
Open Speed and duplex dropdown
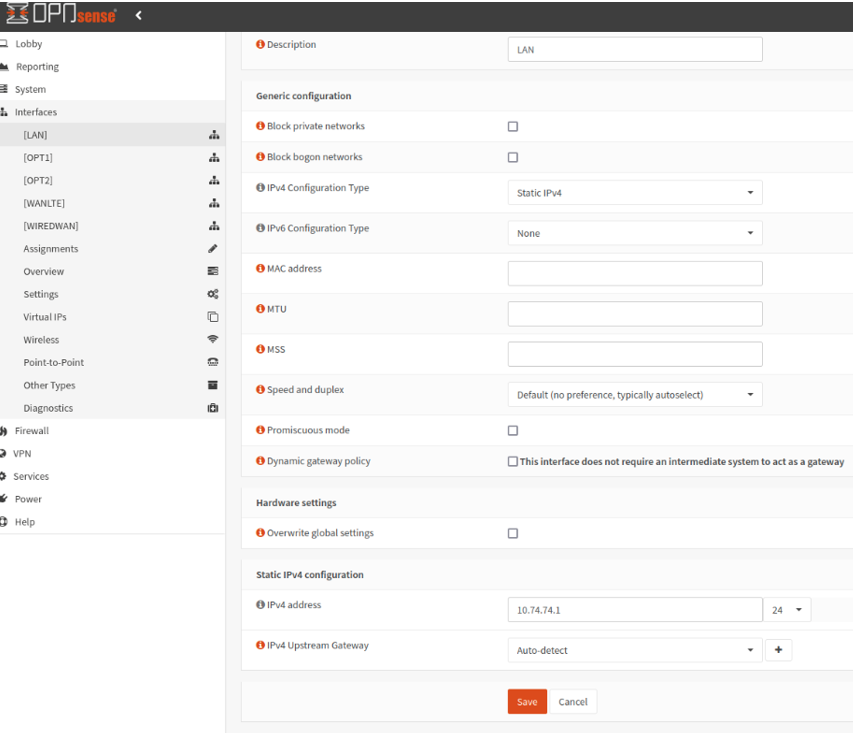[635, 395]
